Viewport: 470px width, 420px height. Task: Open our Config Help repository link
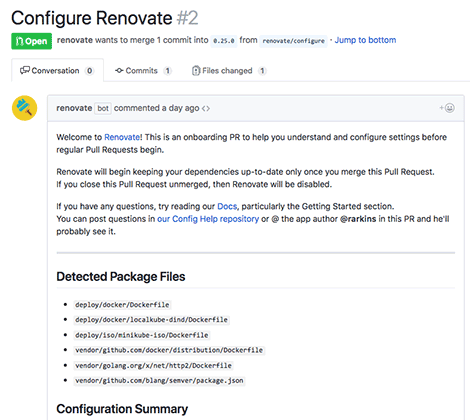208,219
